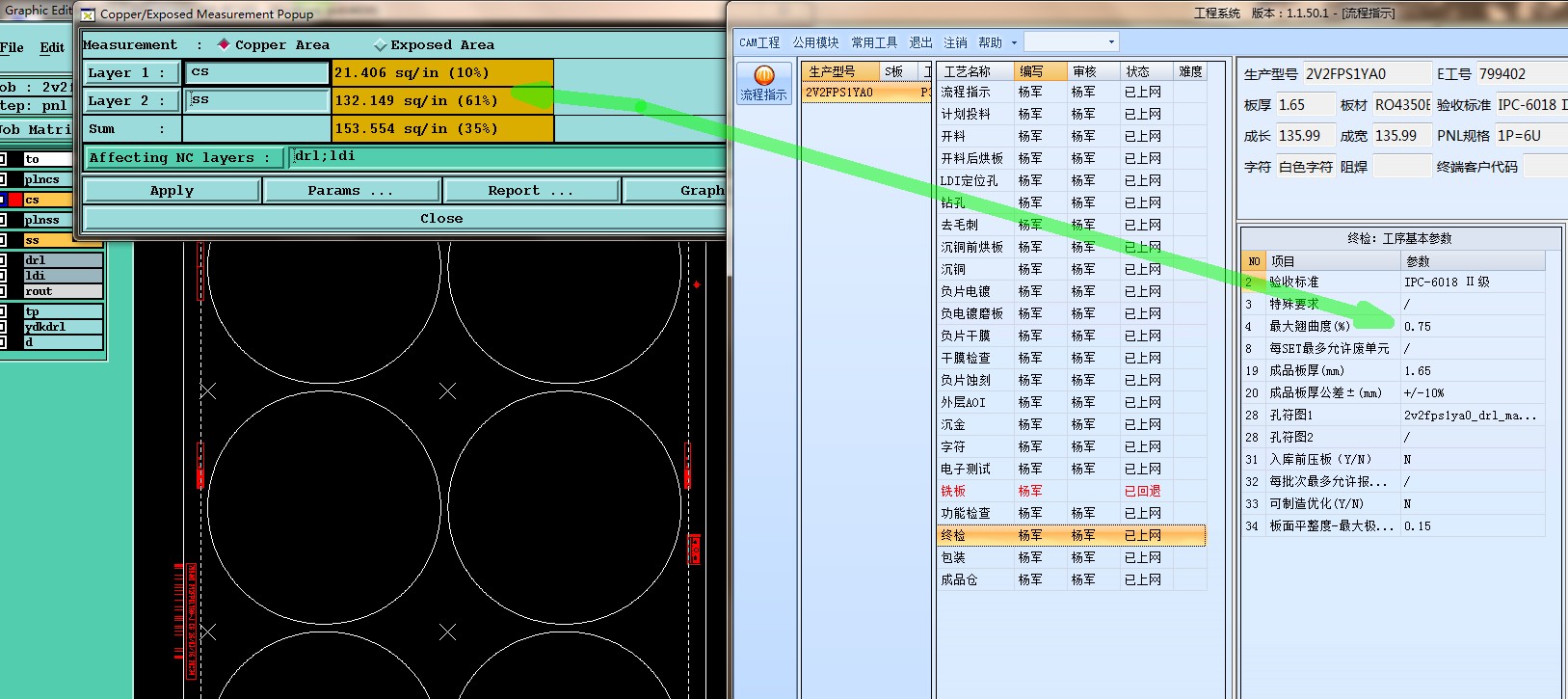Open the CAM工程 menu

tap(759, 42)
